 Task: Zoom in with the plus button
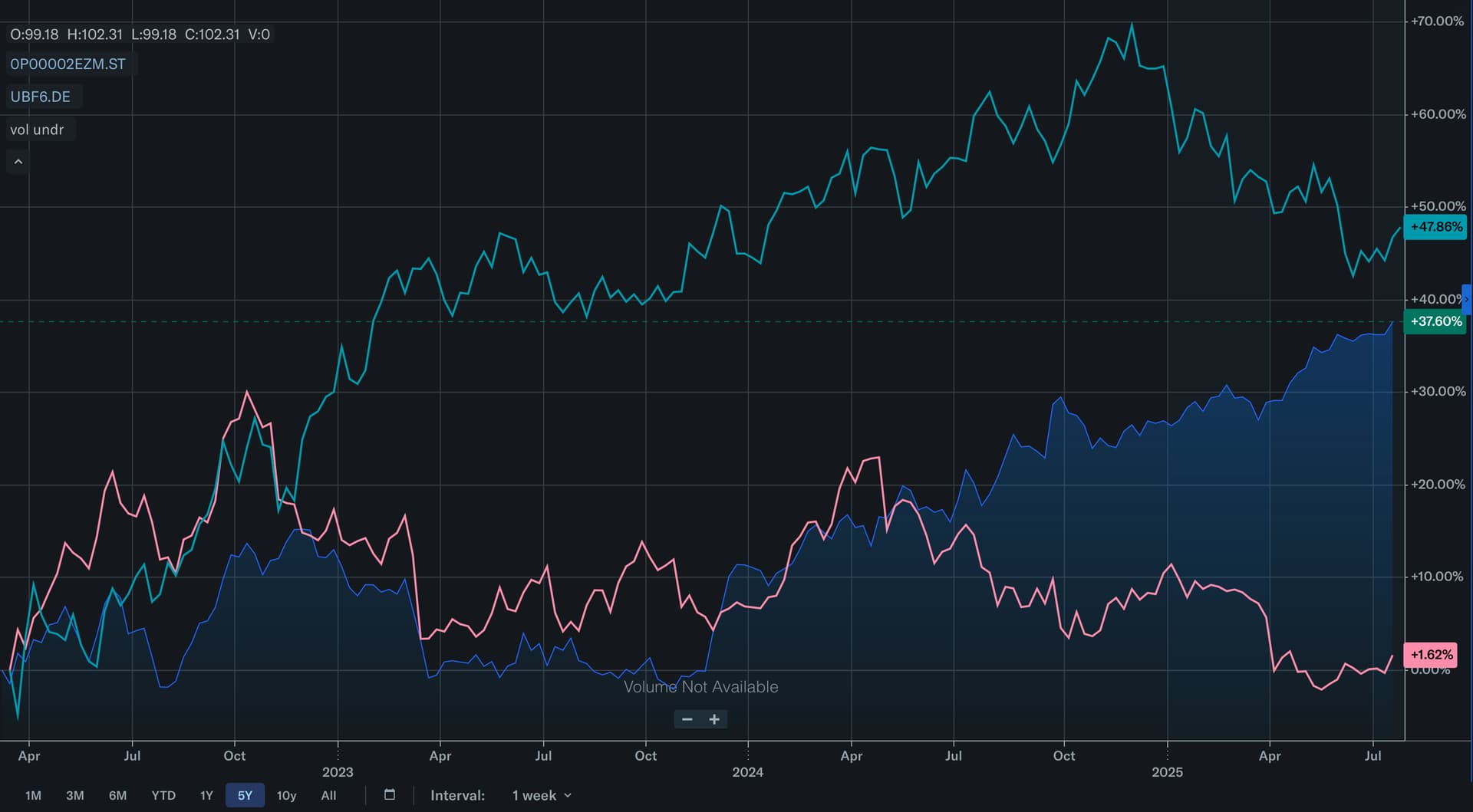(714, 719)
